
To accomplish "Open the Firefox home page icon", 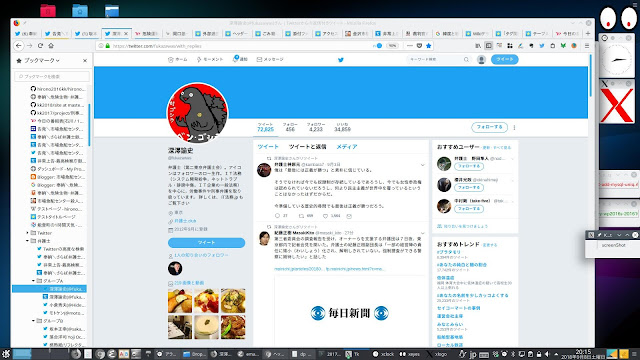I will coord(51,46).
